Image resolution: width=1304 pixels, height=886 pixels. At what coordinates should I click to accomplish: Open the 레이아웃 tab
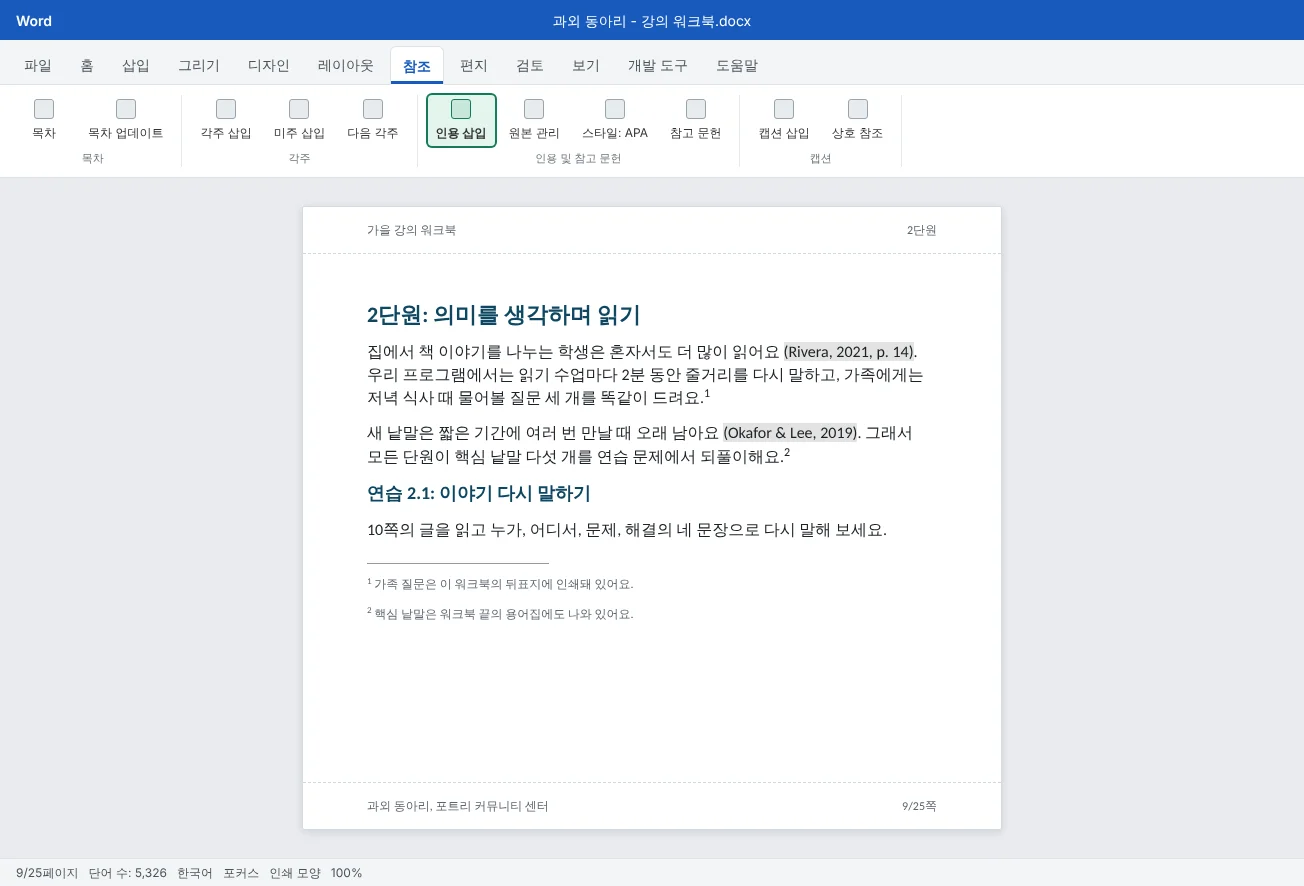[x=346, y=66]
